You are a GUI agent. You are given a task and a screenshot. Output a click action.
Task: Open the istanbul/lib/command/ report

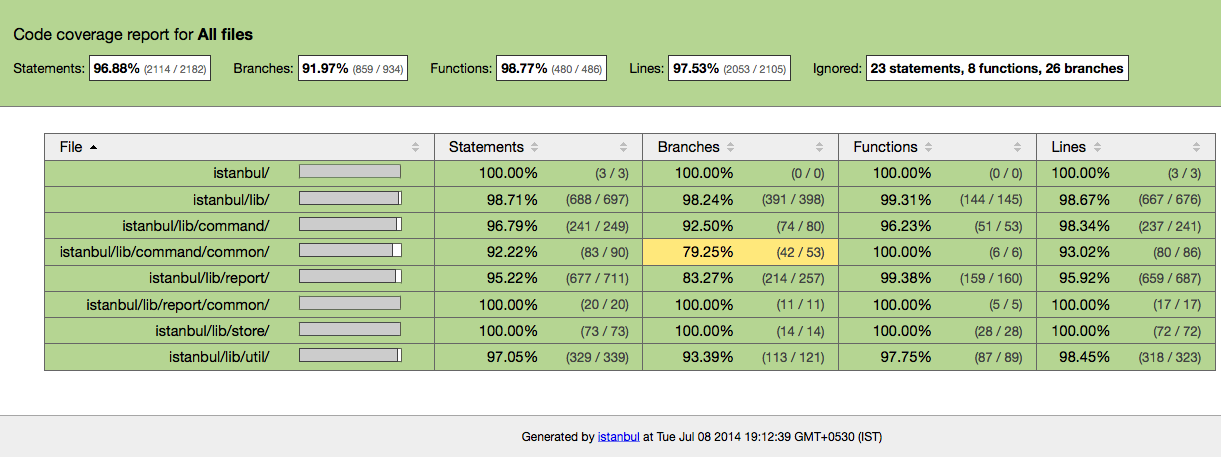196,225
